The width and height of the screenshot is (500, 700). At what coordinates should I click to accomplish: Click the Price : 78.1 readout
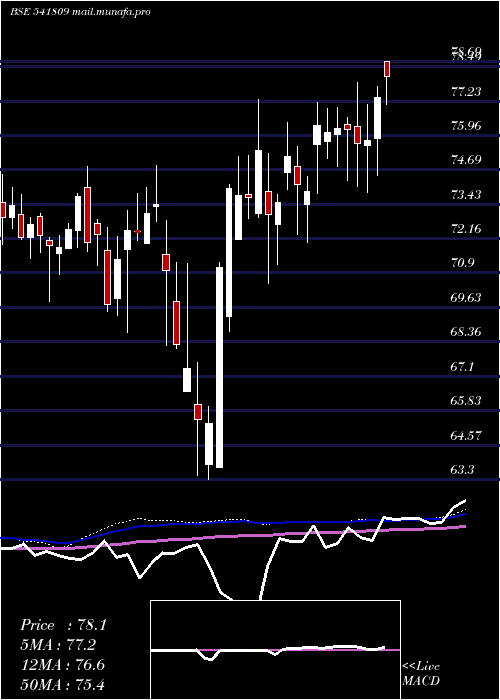[63, 625]
